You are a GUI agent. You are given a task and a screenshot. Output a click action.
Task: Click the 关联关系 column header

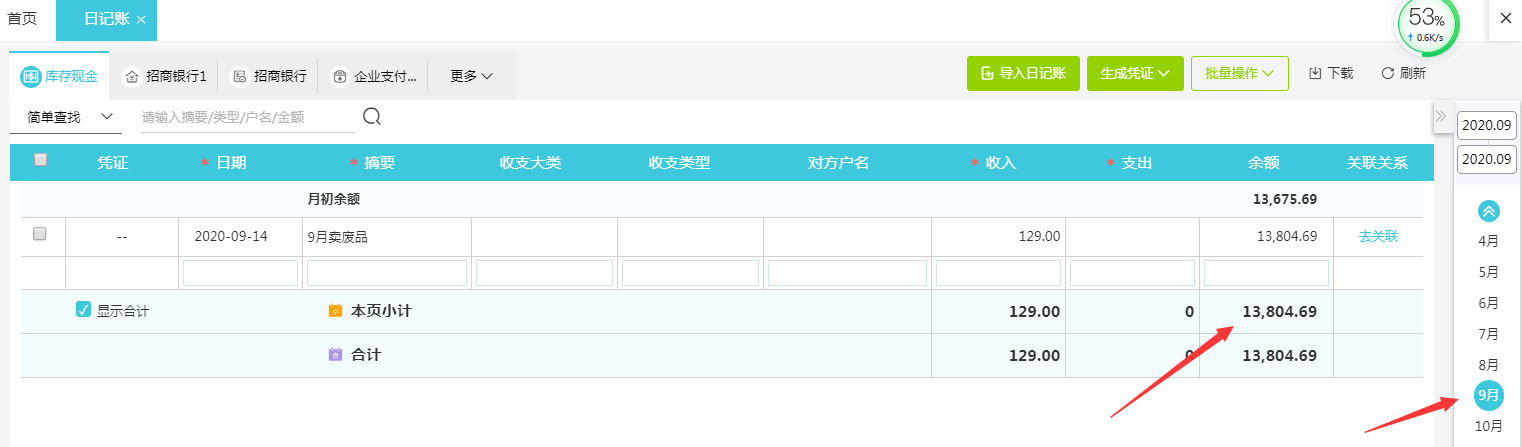(1377, 163)
